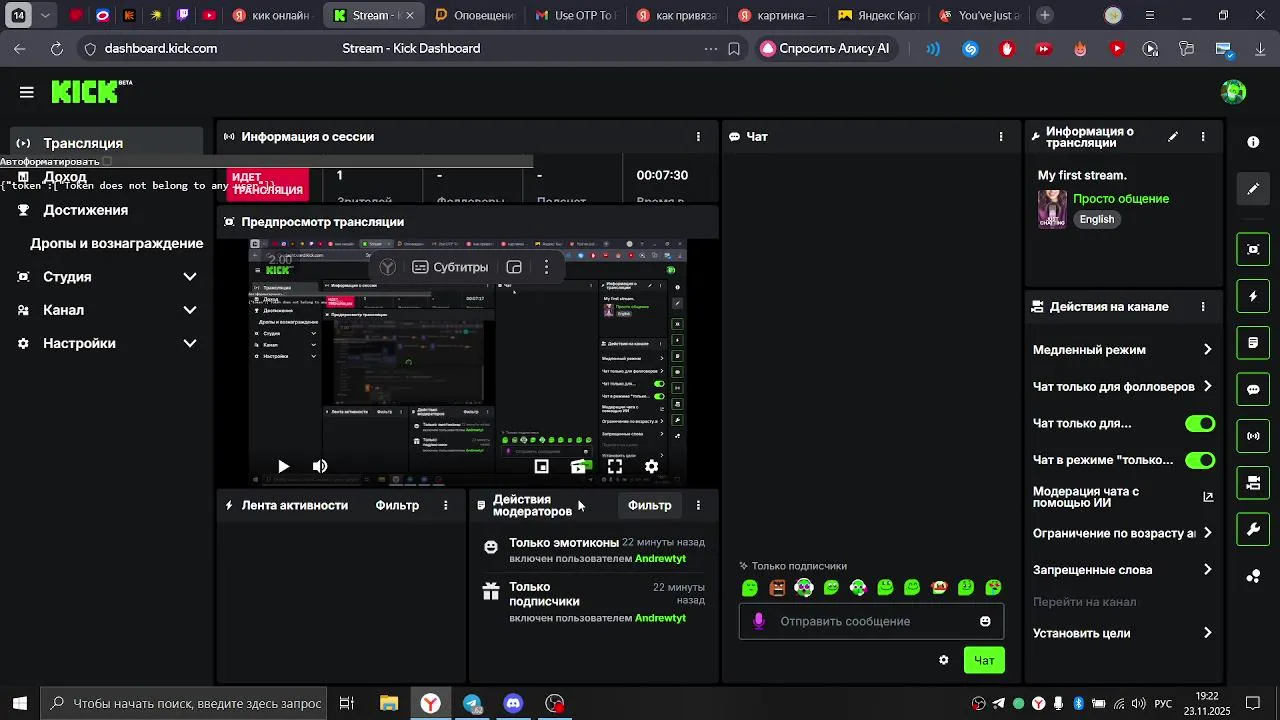Mute the stream preview volume

point(320,466)
